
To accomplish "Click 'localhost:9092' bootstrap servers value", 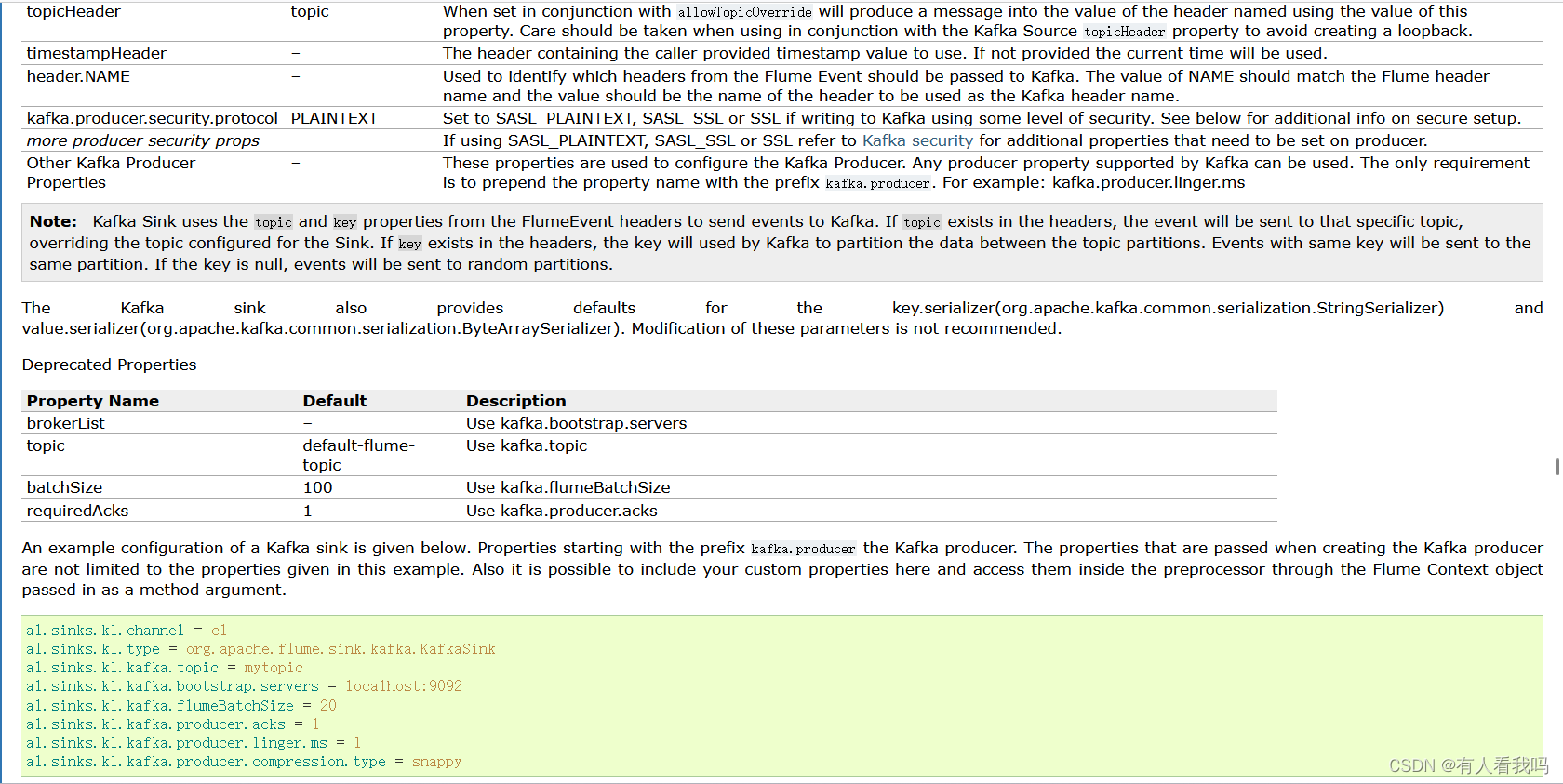I will tap(404, 686).
